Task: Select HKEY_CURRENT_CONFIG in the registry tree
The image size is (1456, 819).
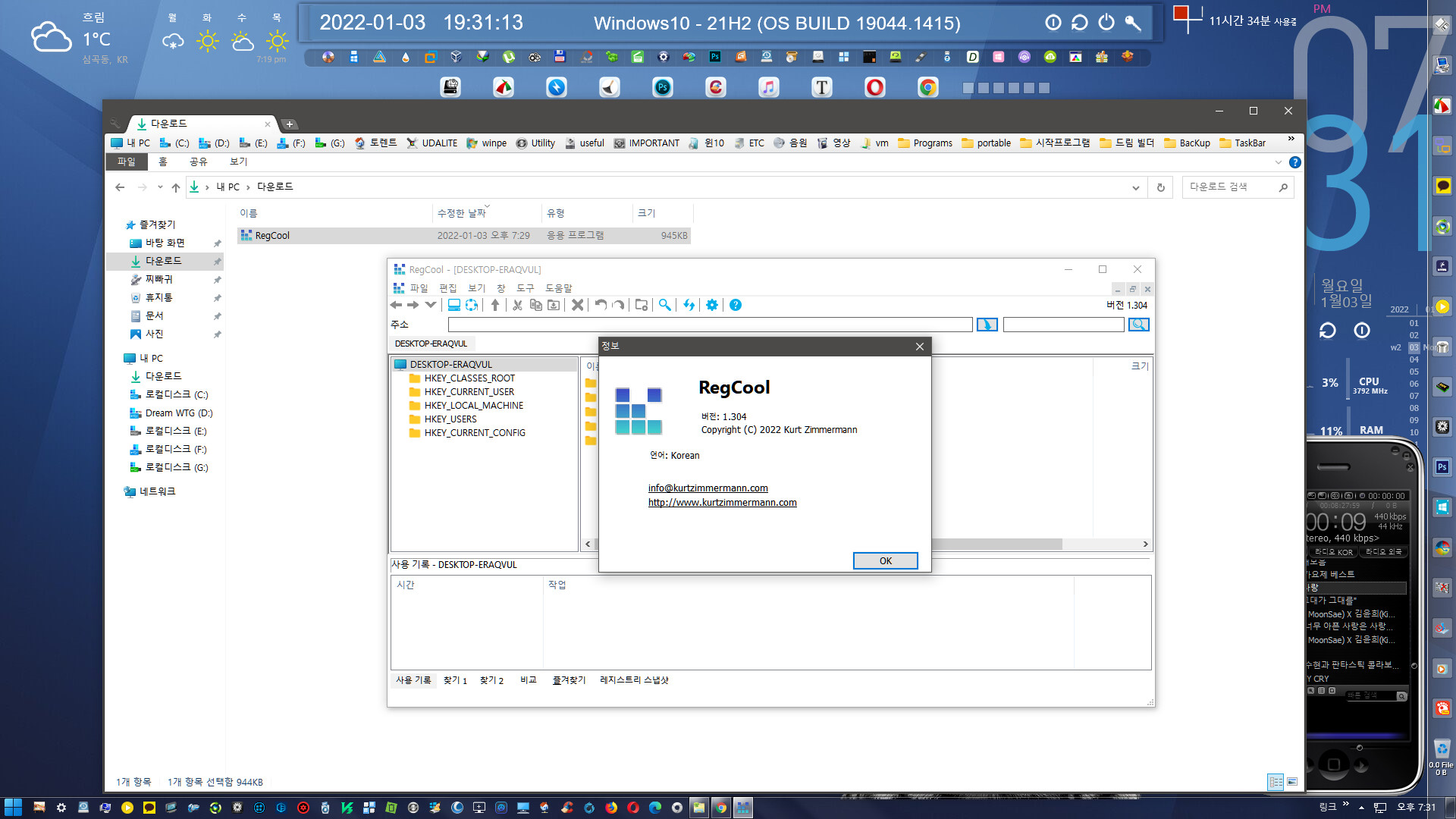Action: click(x=475, y=433)
